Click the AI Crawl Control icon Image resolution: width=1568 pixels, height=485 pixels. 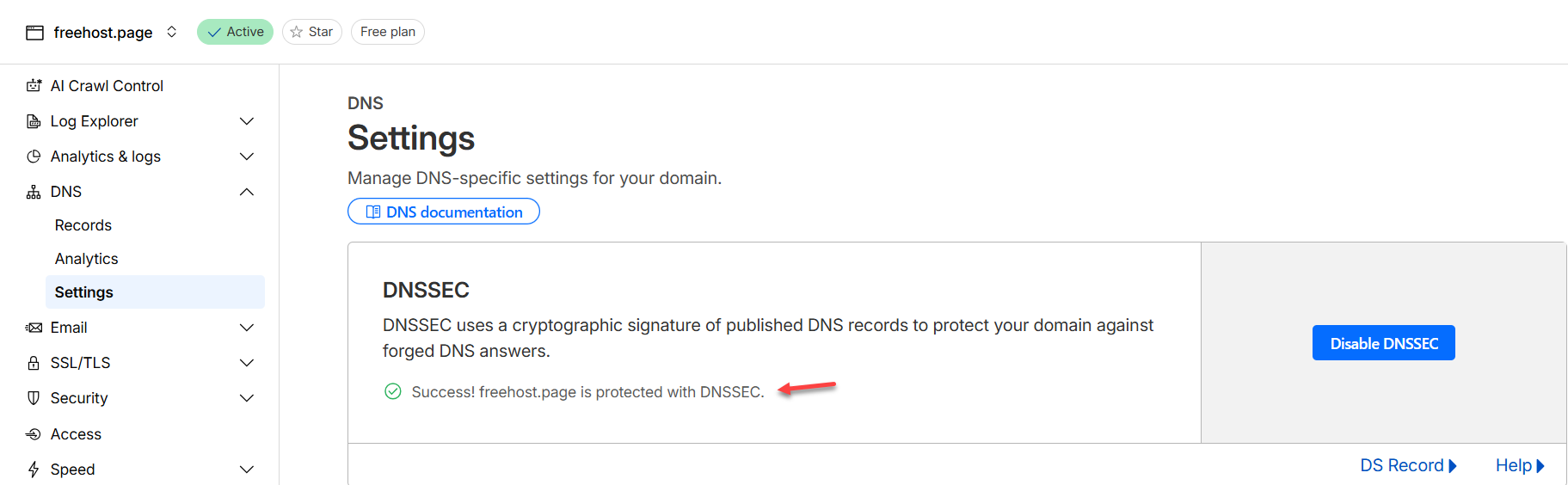click(34, 86)
